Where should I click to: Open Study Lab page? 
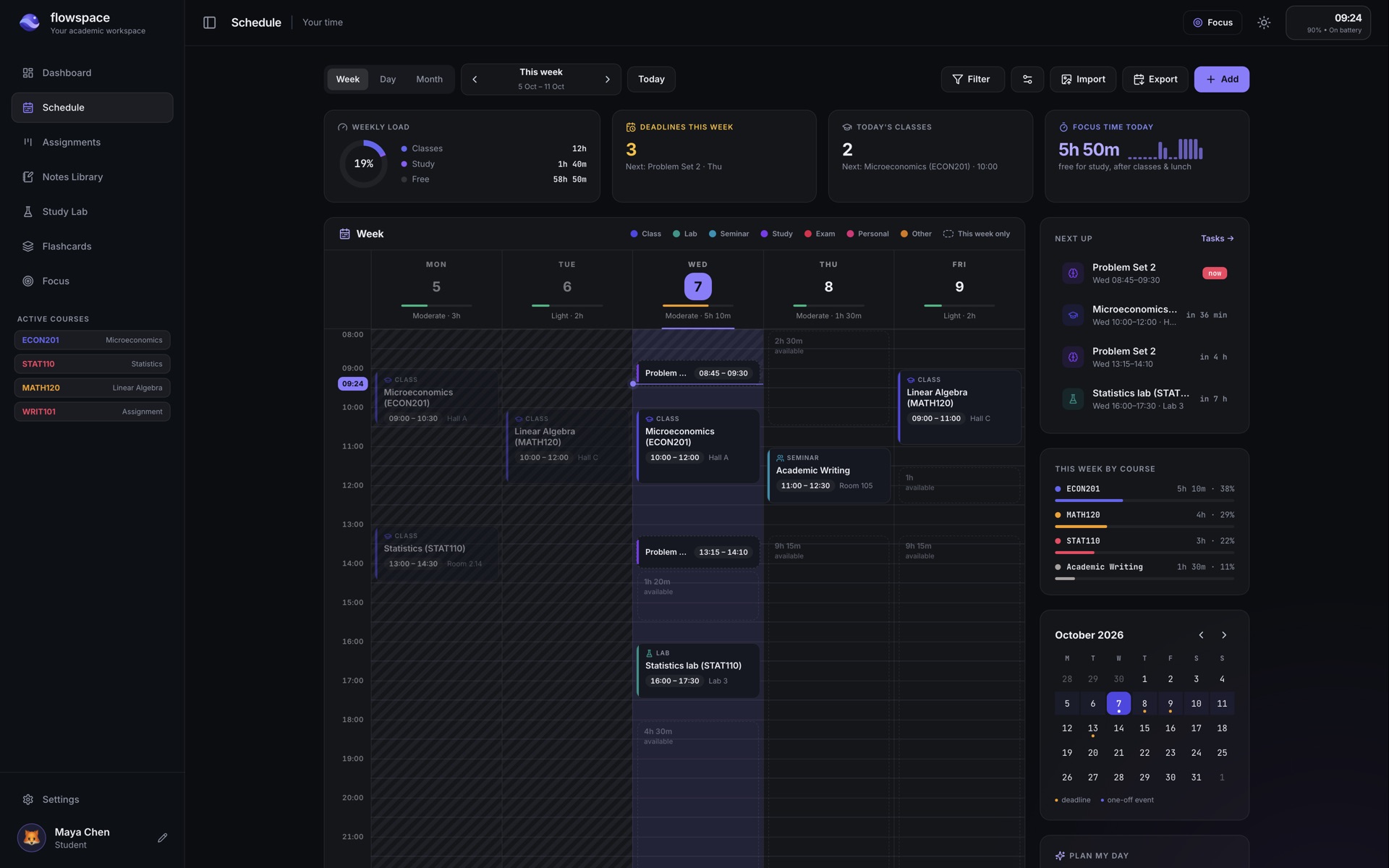click(92, 212)
